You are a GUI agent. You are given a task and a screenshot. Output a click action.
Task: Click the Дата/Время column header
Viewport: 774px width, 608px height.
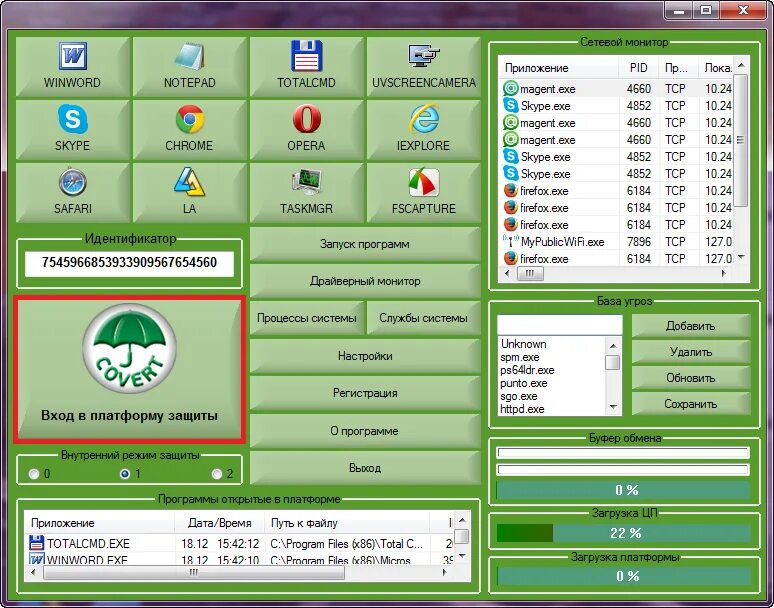[x=220, y=523]
